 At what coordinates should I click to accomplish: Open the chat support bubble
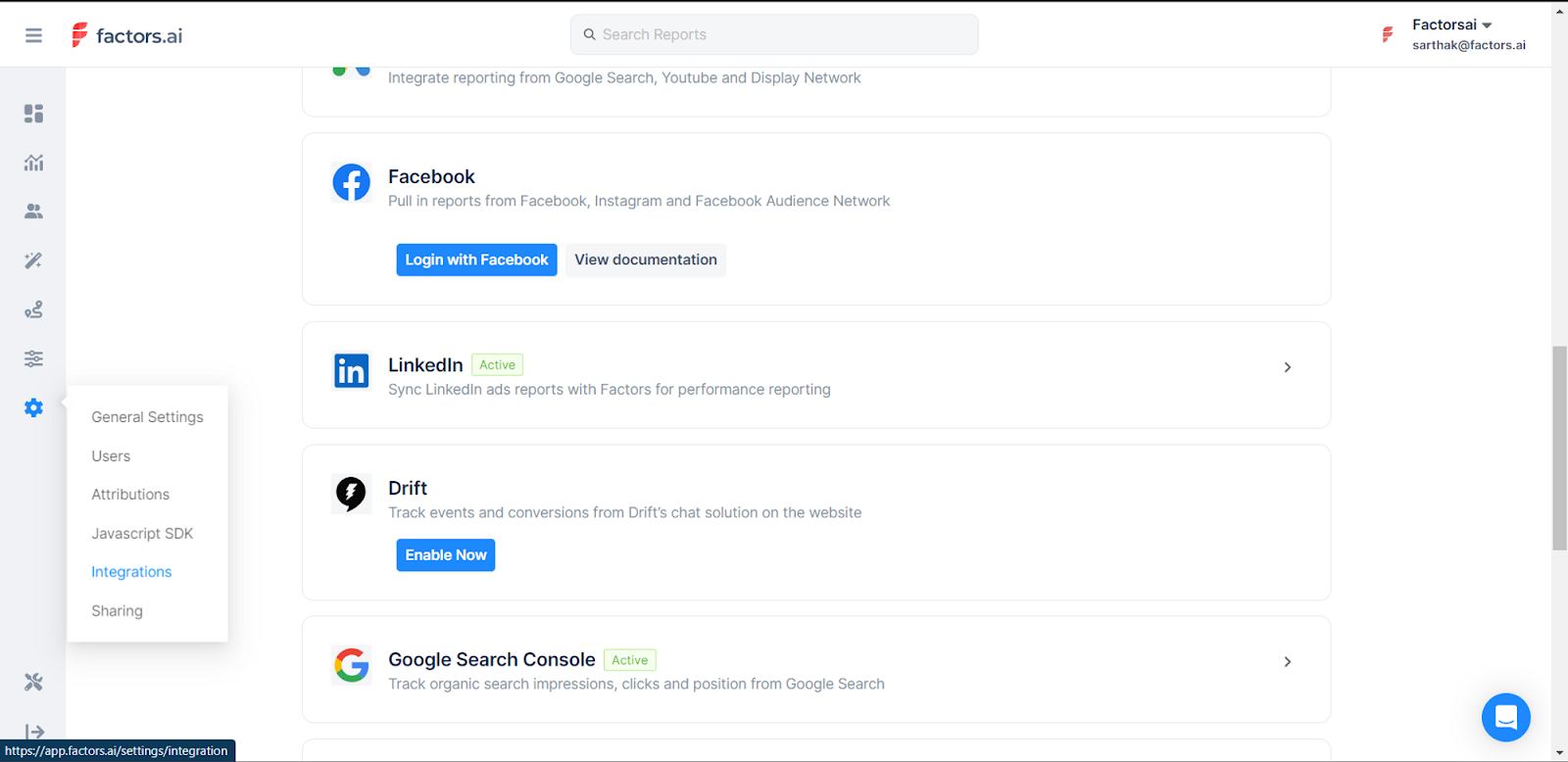tap(1506, 717)
